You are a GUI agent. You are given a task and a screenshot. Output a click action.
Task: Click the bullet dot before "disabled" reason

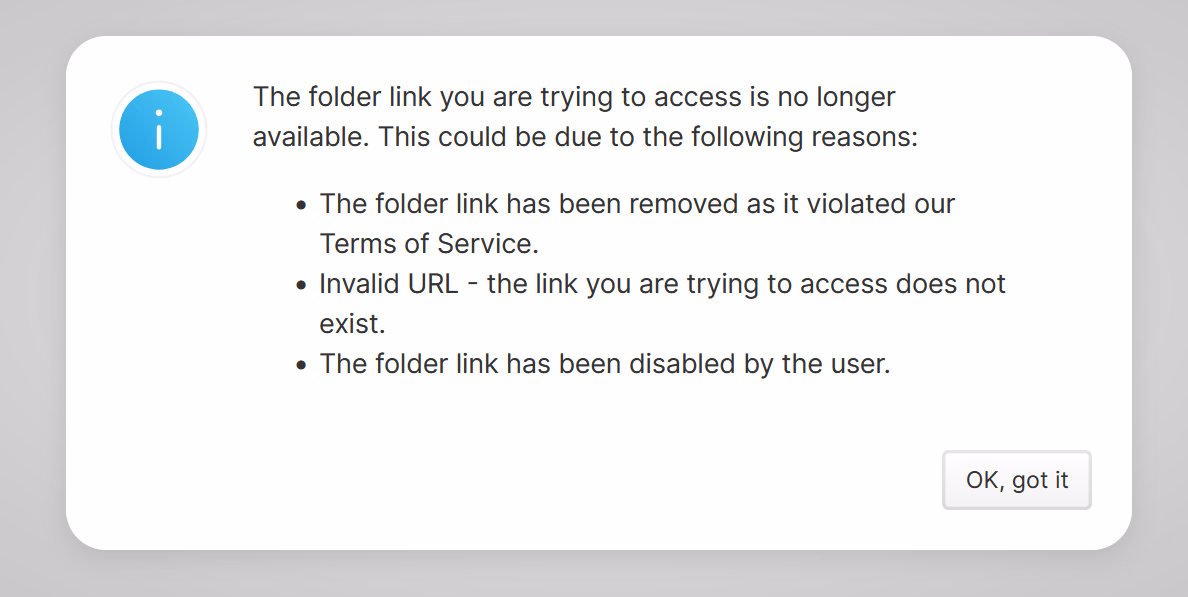tap(302, 365)
